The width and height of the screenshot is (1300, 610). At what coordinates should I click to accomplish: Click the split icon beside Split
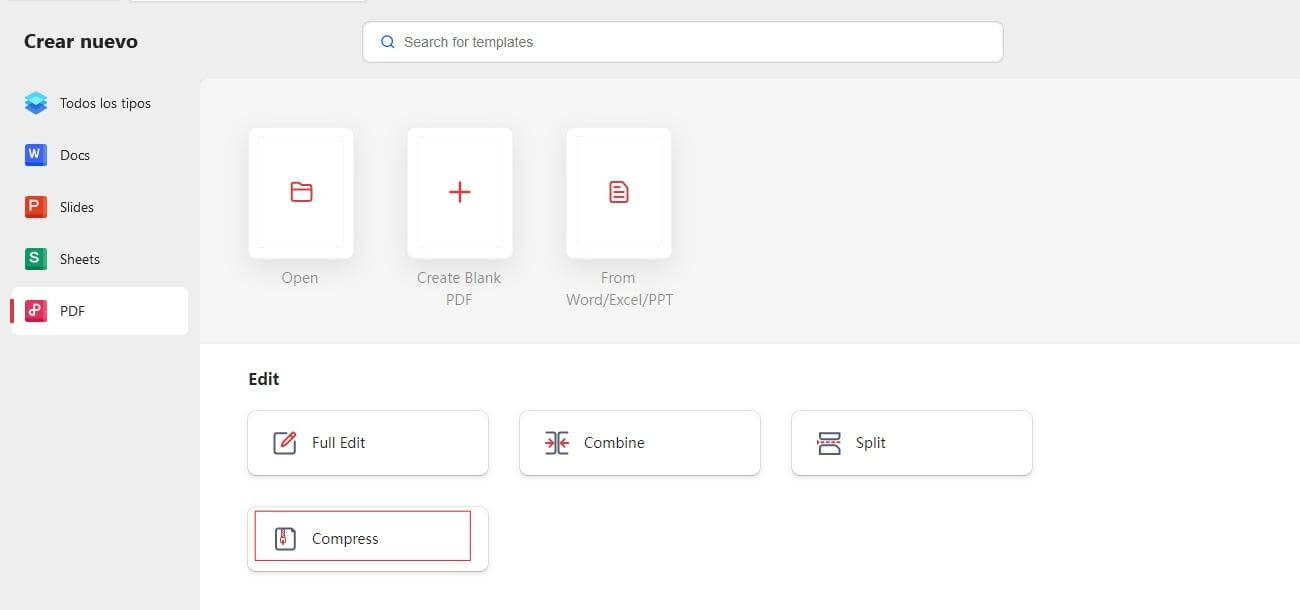tap(829, 443)
